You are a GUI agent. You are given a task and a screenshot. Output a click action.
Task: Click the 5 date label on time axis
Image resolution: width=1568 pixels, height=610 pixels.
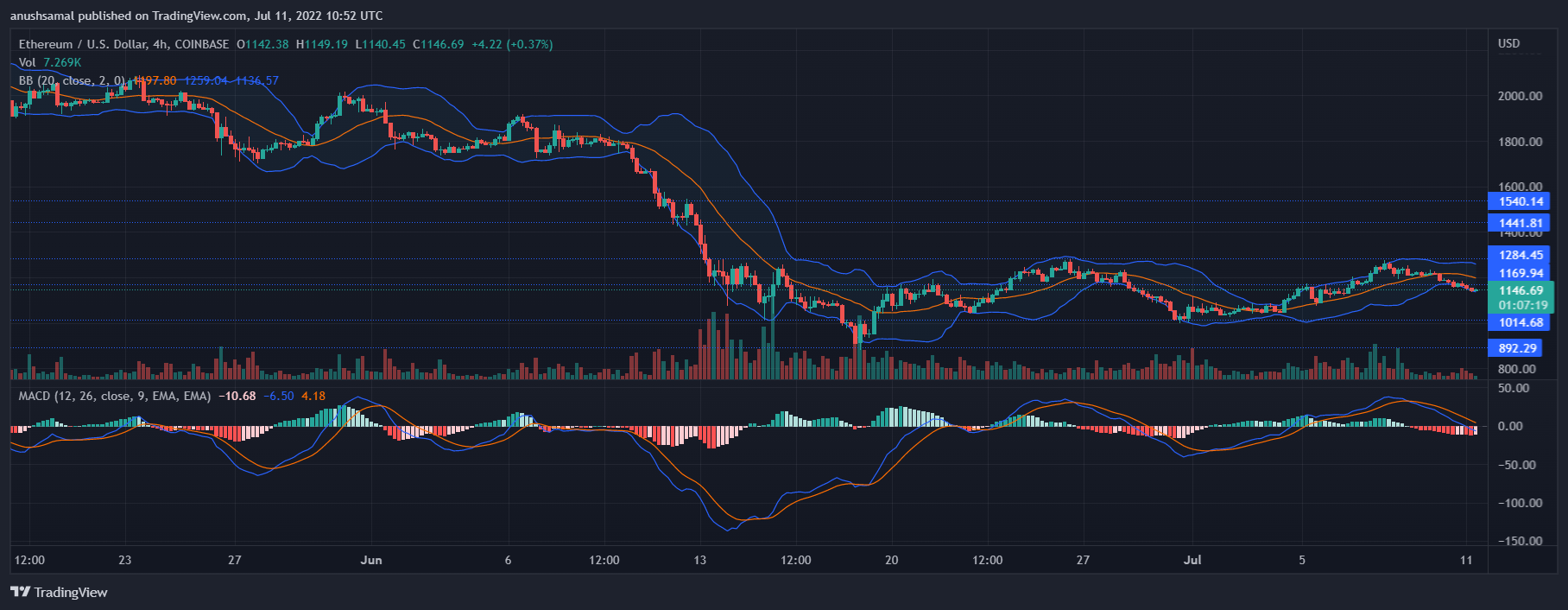(x=1302, y=560)
